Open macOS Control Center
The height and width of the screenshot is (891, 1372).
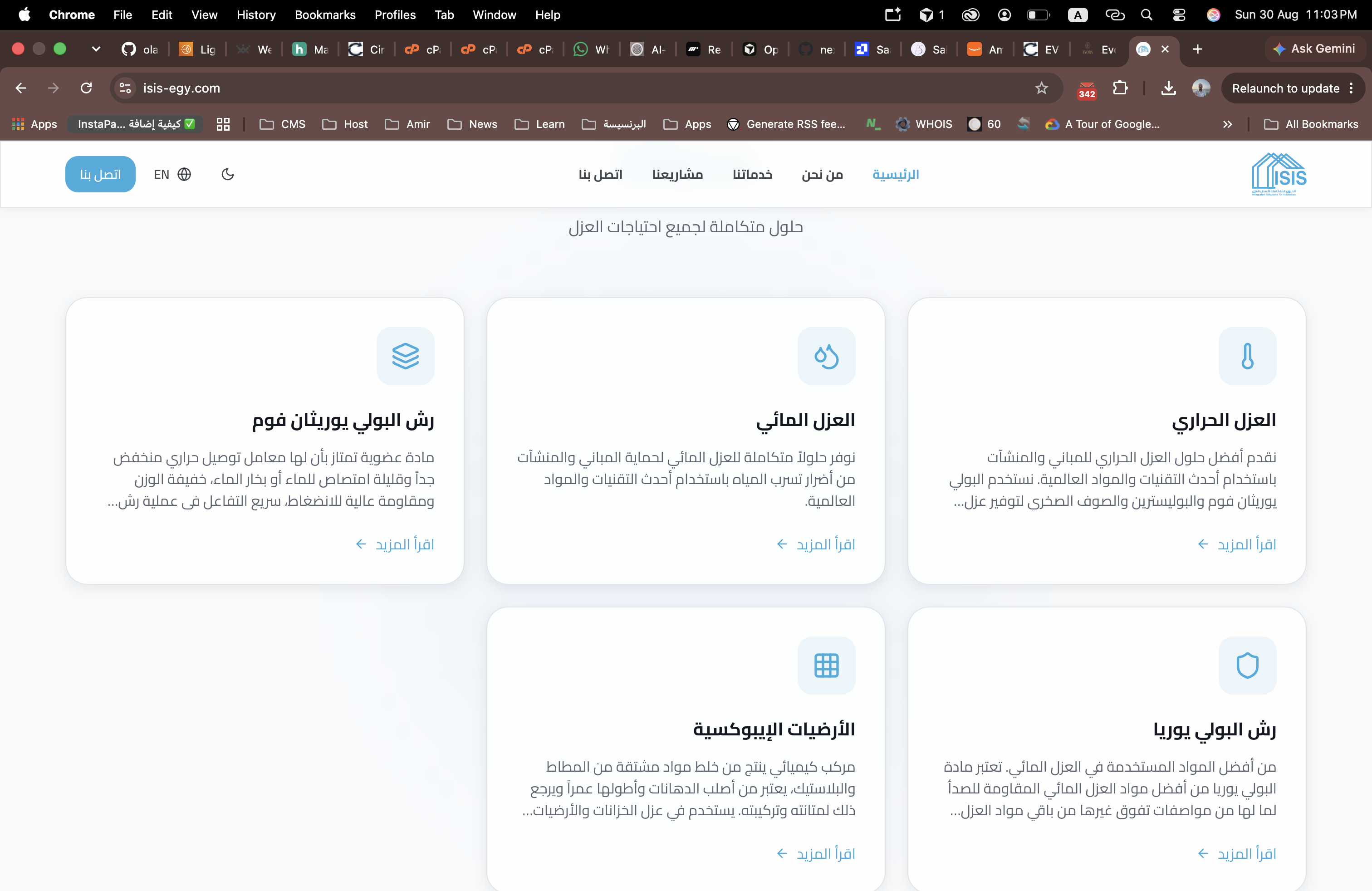[x=1179, y=15]
